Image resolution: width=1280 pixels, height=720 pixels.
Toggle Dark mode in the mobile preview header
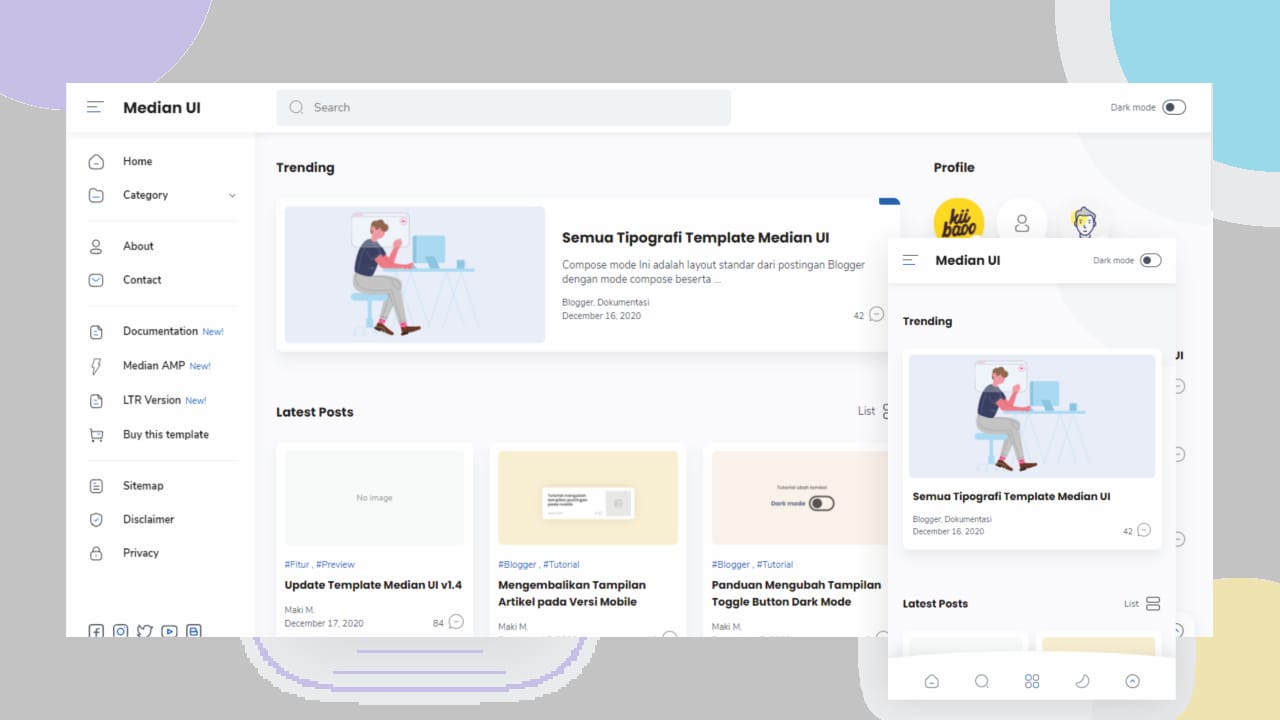click(x=1151, y=260)
